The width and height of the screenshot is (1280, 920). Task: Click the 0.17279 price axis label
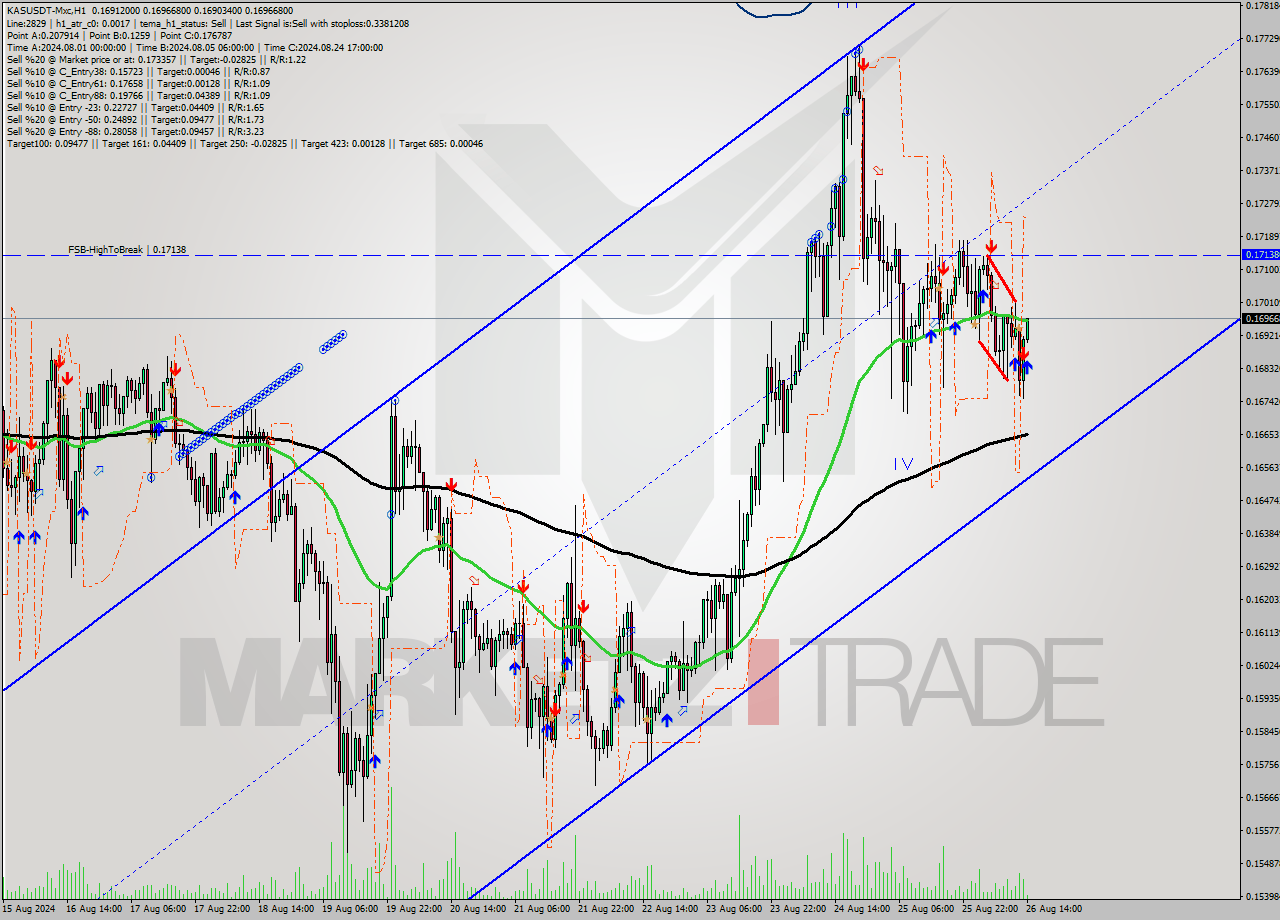pos(1263,204)
